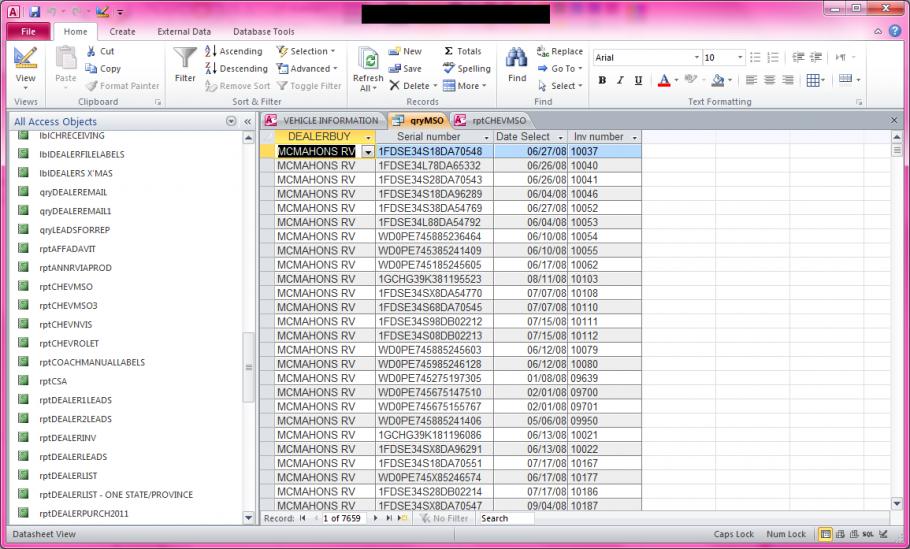Viewport: 910px width, 549px height.
Task: Close the current document tab X
Action: point(894,120)
